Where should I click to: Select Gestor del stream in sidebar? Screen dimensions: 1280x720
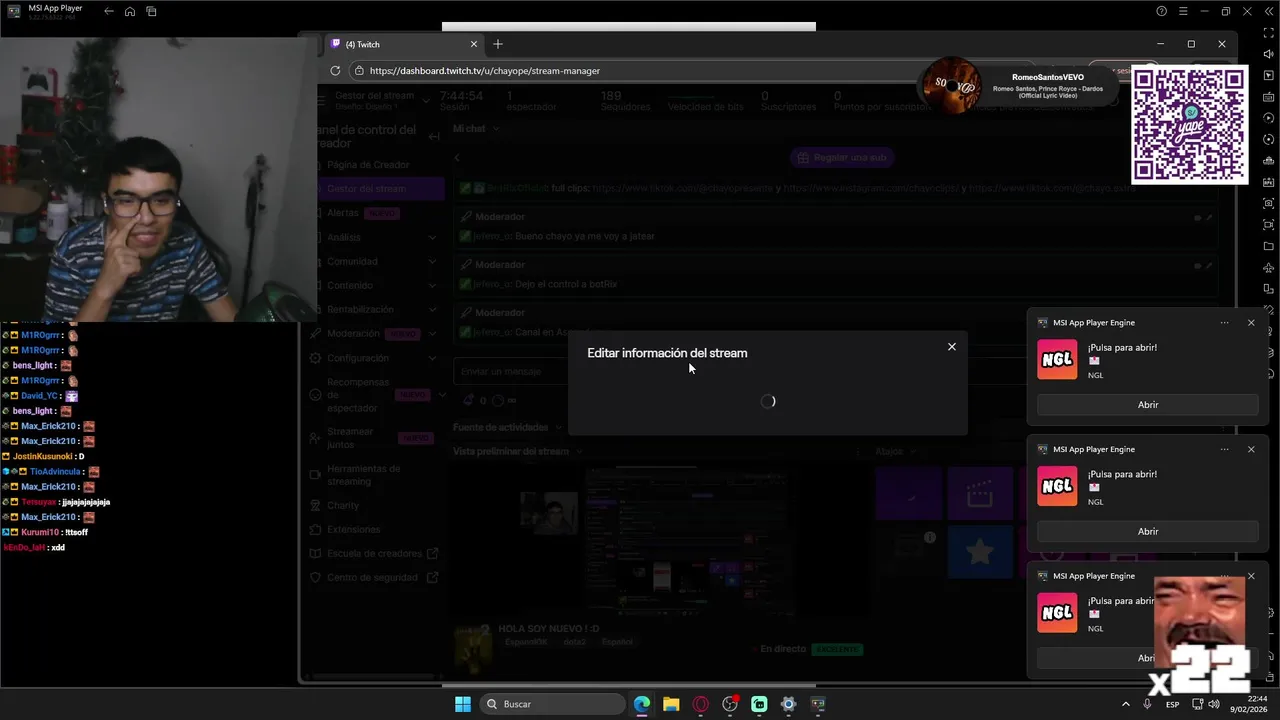point(380,189)
